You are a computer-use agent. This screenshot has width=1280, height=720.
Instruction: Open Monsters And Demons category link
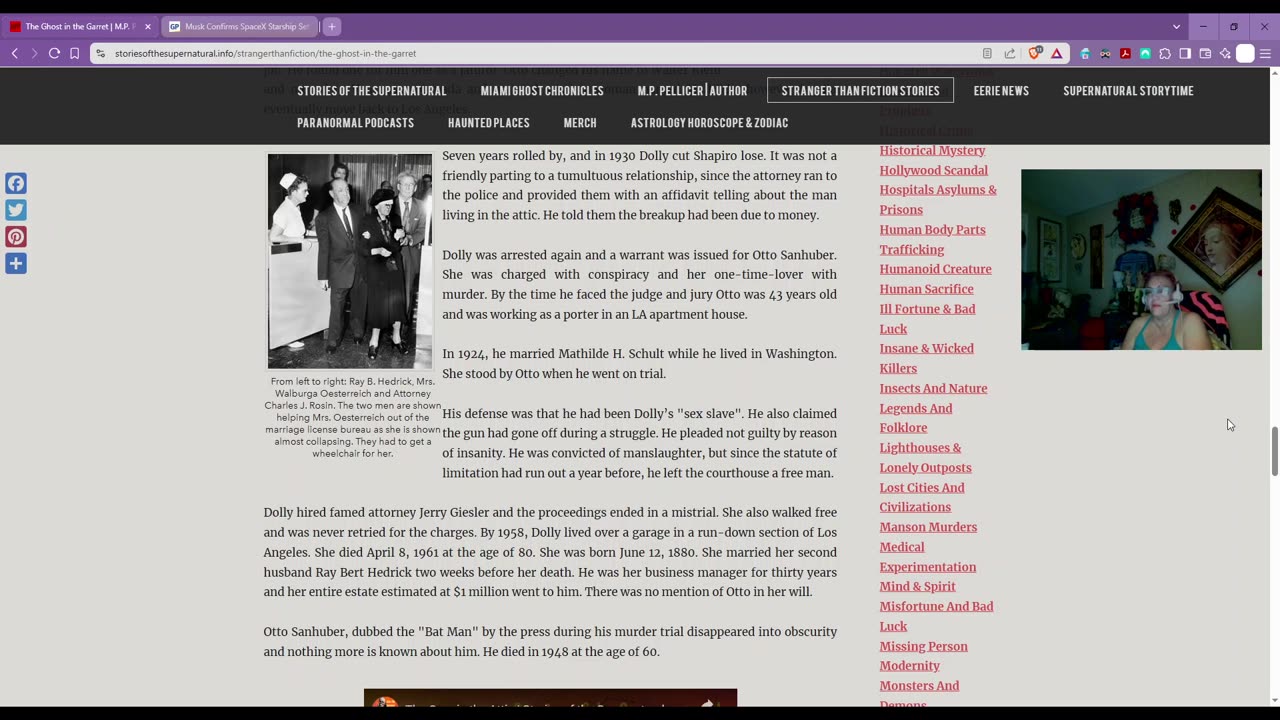coord(919,695)
